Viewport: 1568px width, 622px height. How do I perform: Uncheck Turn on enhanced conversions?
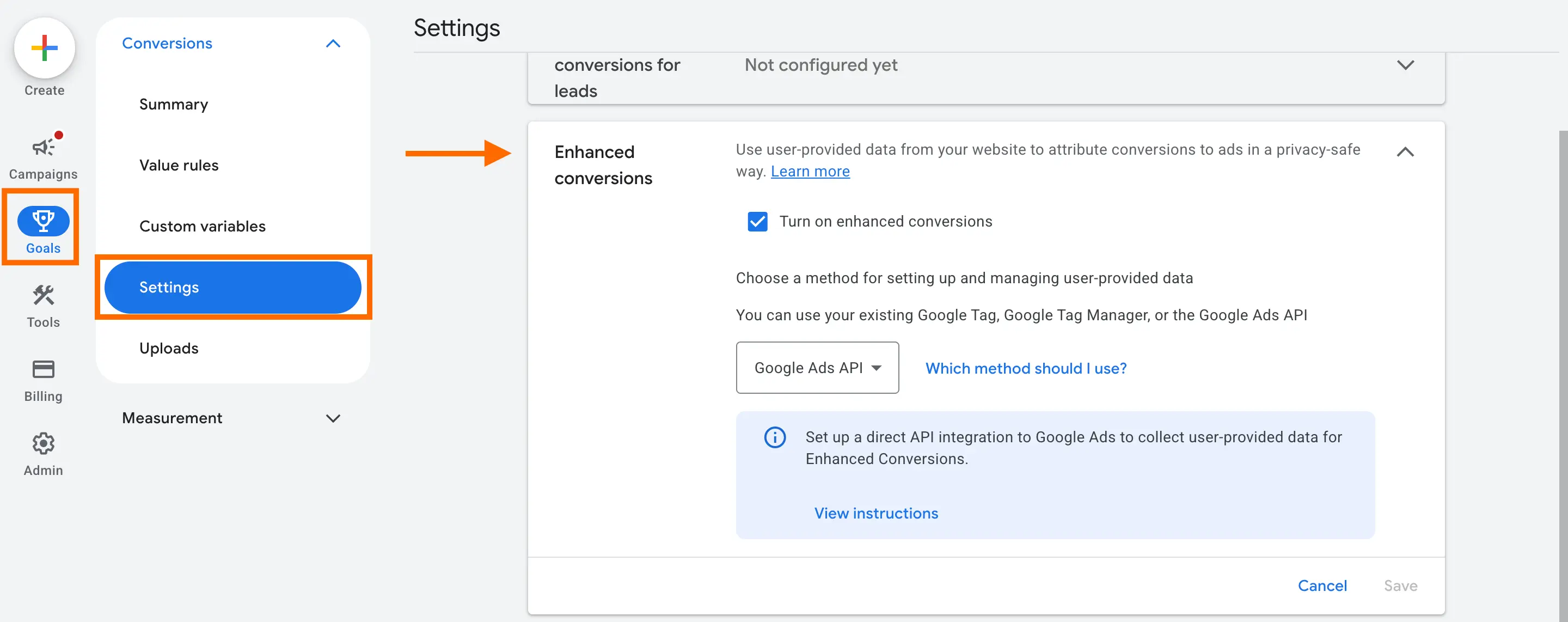(x=757, y=221)
